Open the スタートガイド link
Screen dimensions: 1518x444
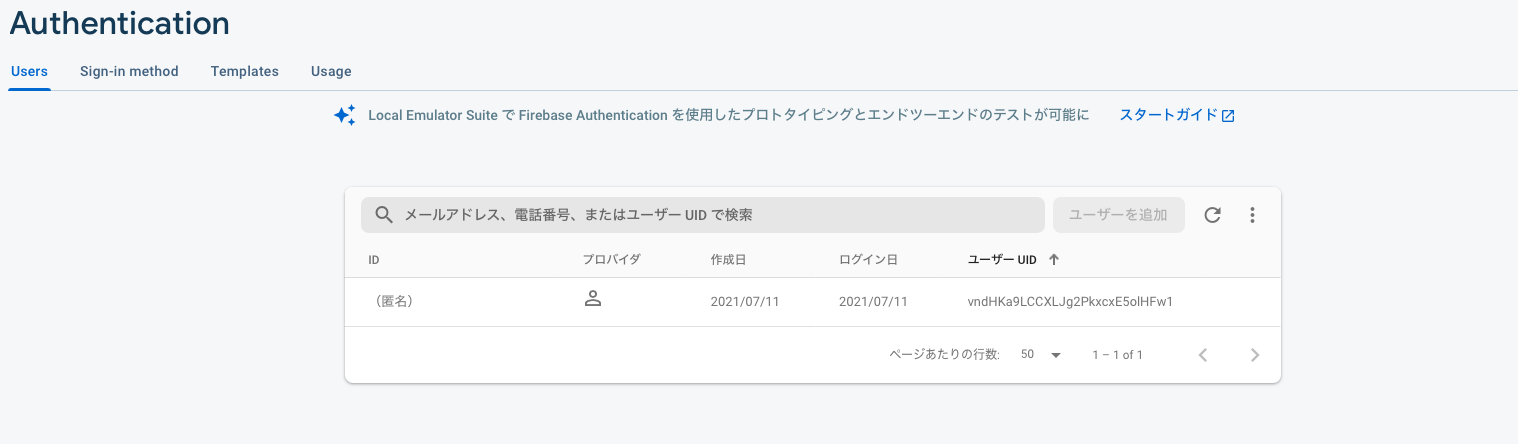pyautogui.click(x=1169, y=115)
